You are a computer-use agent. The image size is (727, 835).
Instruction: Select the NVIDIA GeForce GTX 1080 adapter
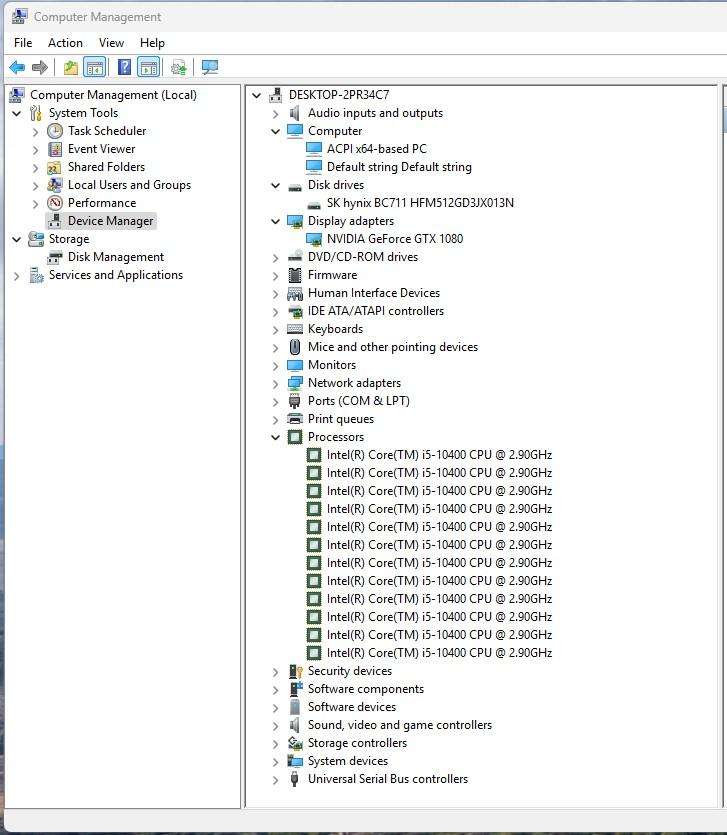click(394, 239)
